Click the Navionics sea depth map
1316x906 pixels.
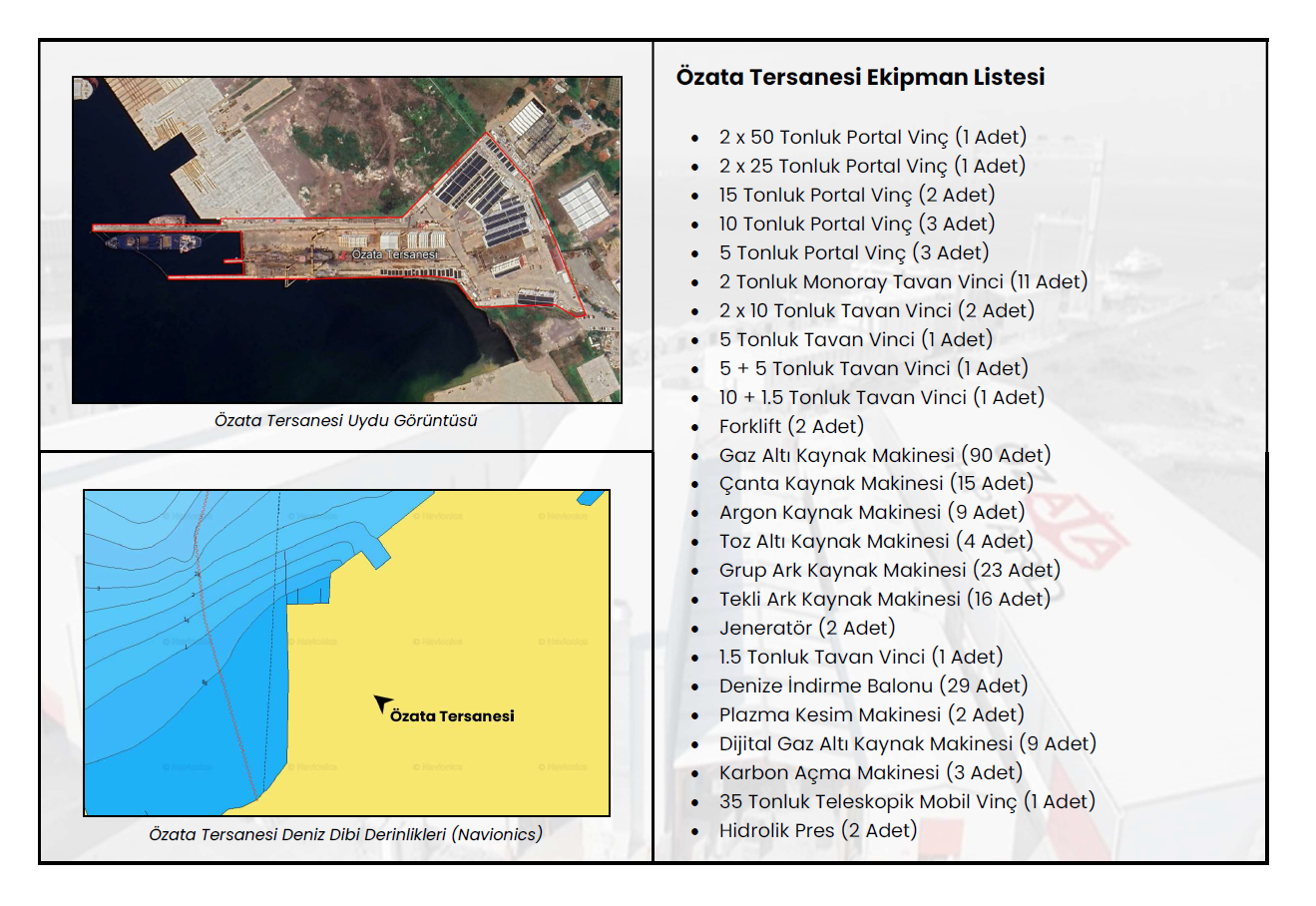346,653
